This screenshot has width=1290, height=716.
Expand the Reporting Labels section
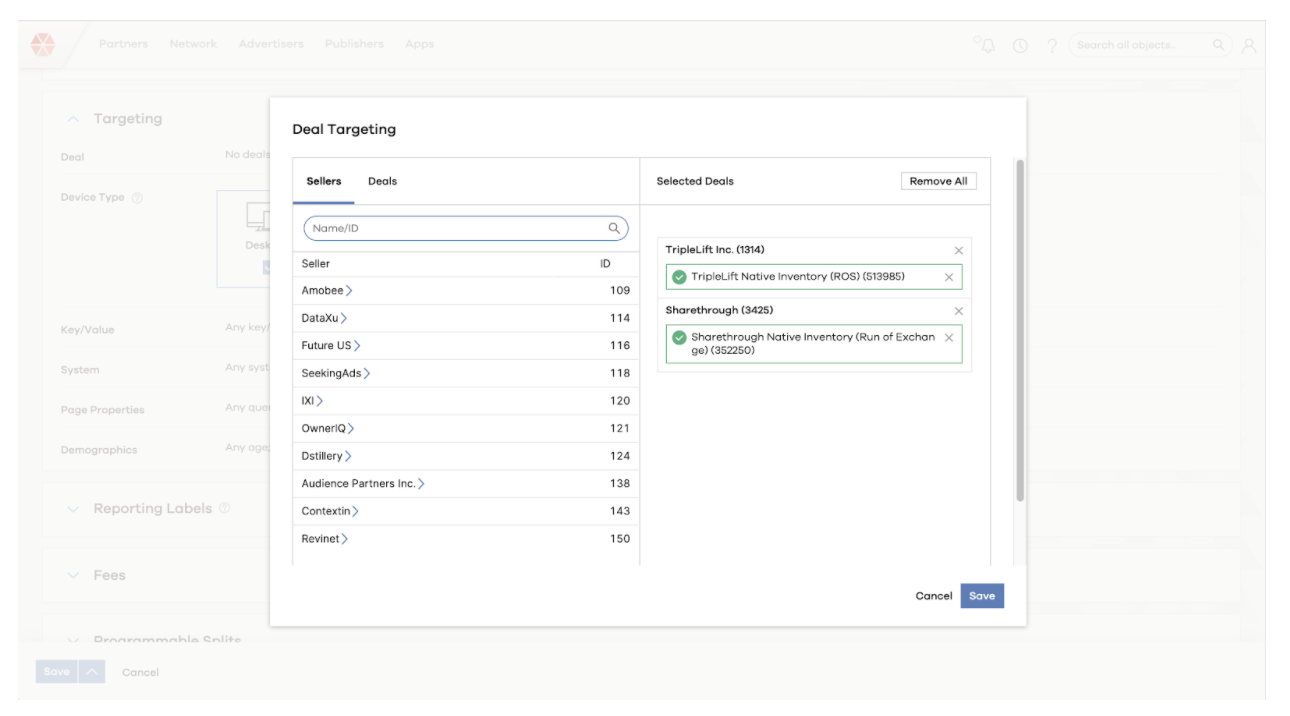[73, 509]
